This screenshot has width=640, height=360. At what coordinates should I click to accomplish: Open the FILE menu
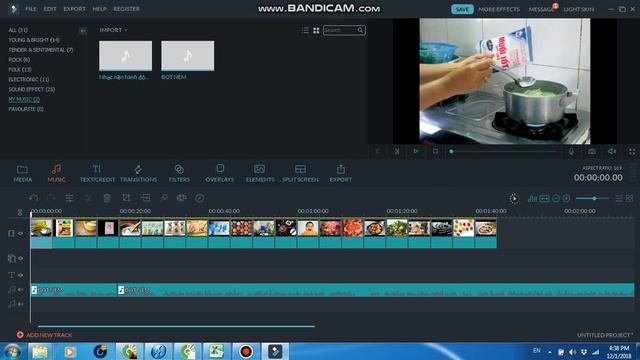pos(31,9)
